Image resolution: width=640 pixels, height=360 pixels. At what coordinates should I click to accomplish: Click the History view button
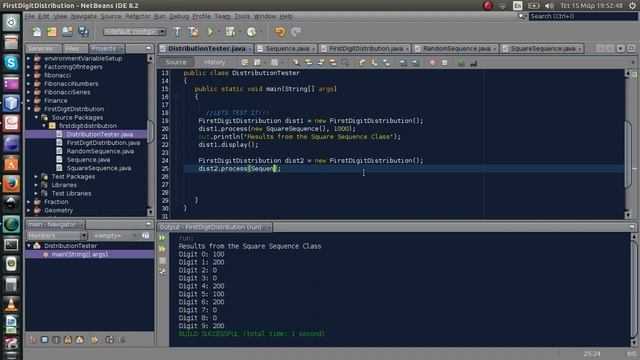point(215,62)
